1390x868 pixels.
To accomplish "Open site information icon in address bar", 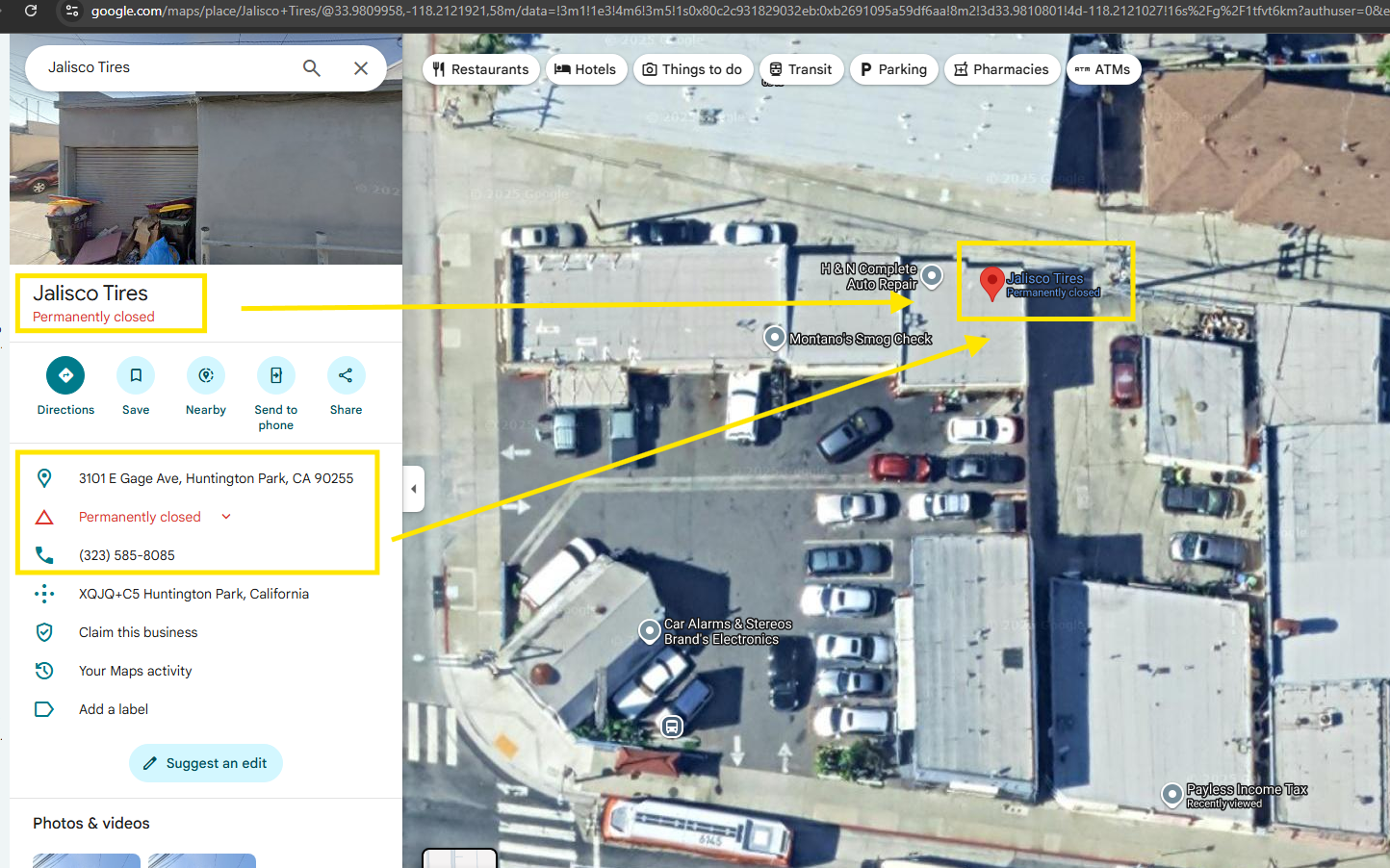I will [71, 11].
